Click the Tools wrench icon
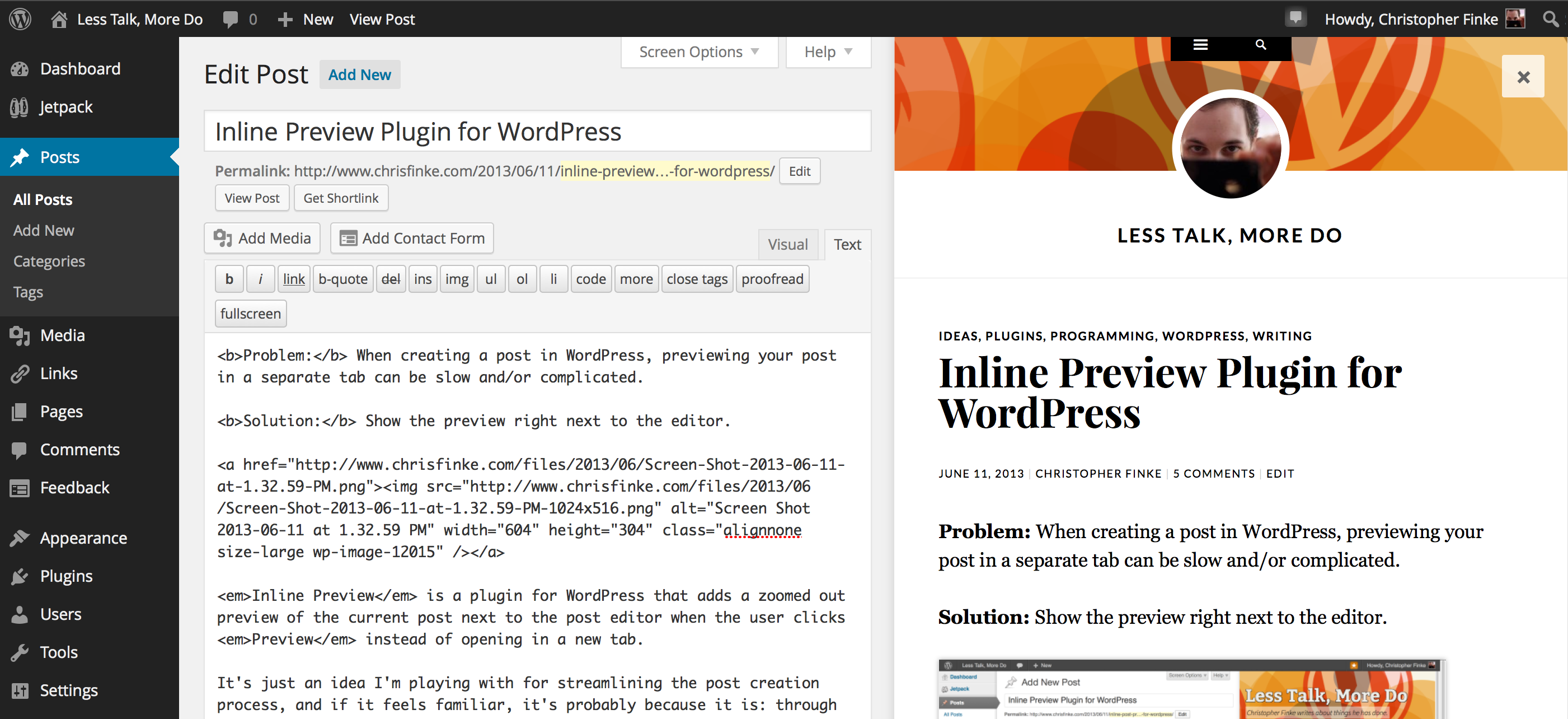 pyautogui.click(x=20, y=652)
